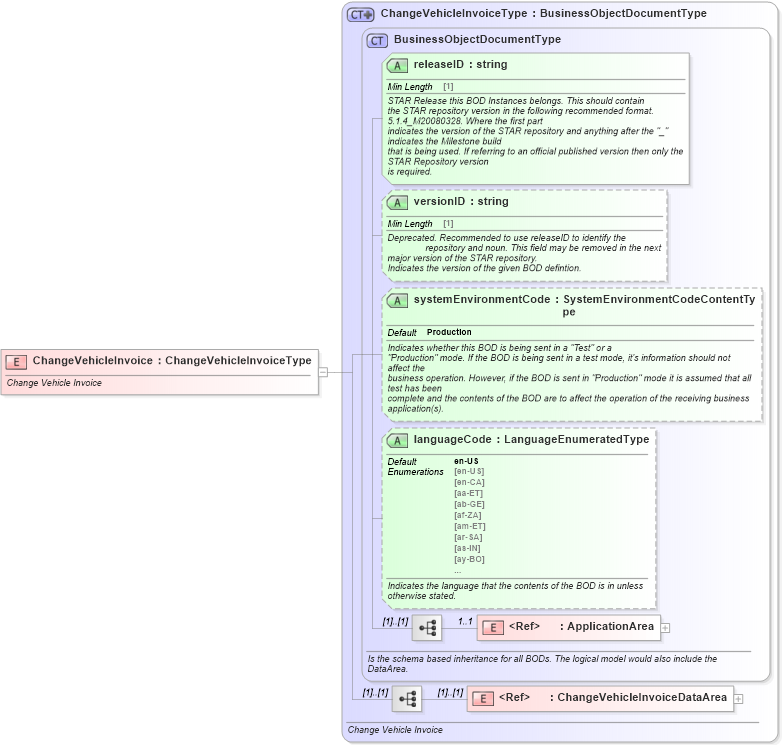Select the BusinessObjectDocumentType heading
This screenshot has width=783, height=745.
click(477, 39)
